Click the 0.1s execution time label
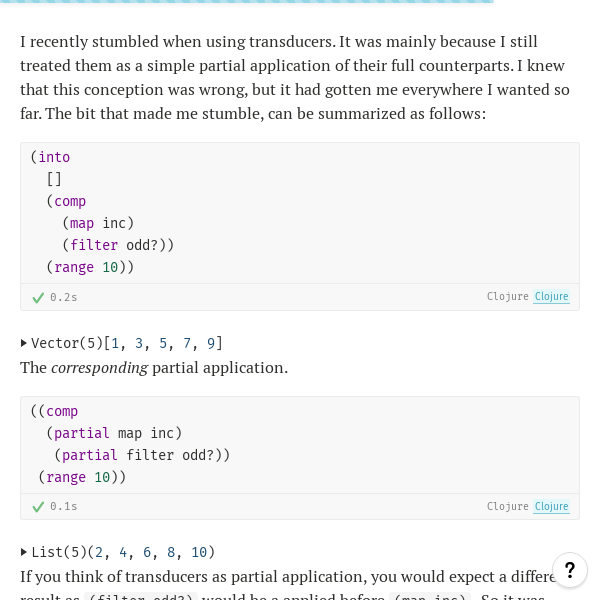 click(x=64, y=507)
